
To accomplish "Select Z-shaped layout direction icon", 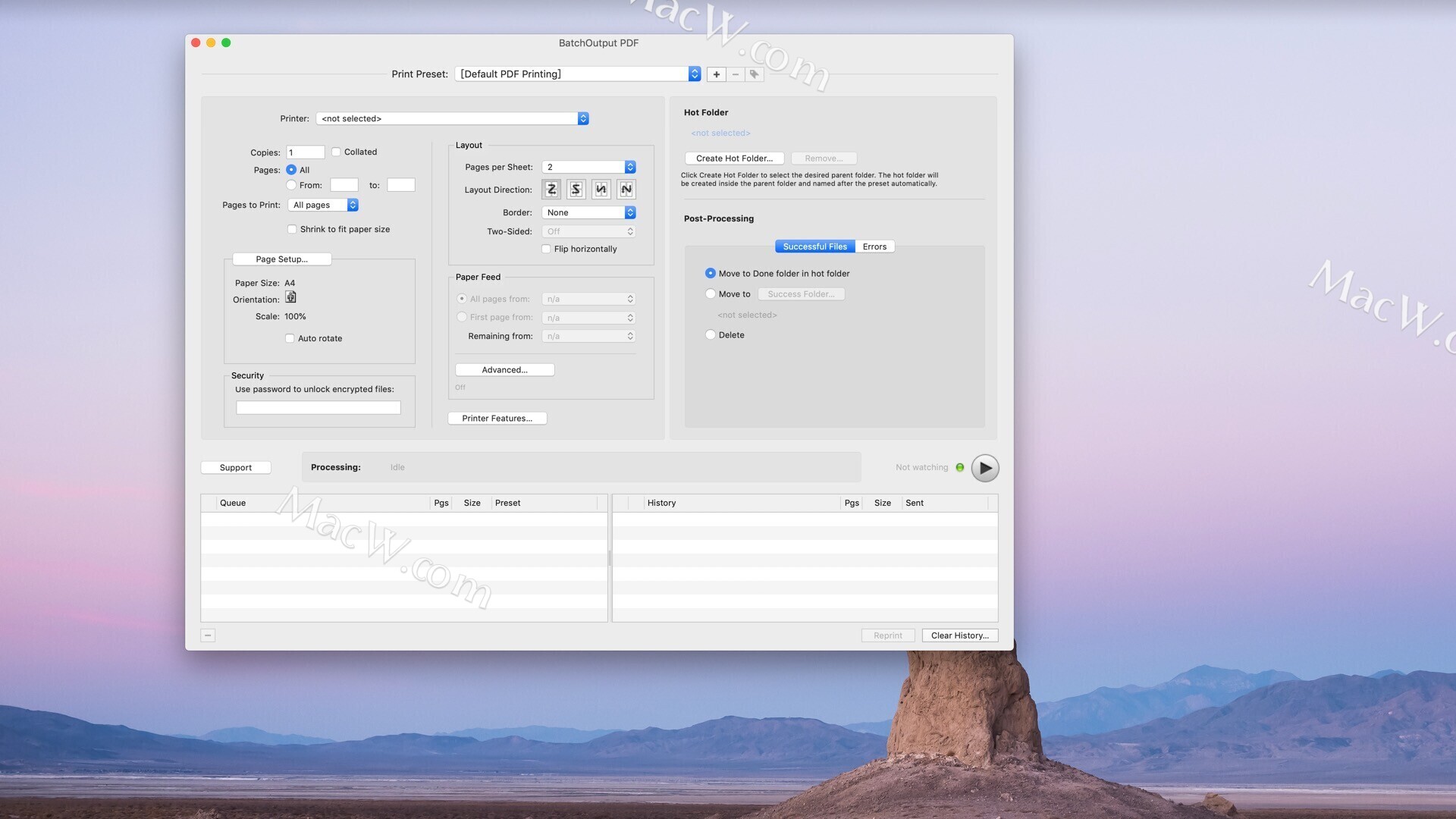I will tap(551, 190).
